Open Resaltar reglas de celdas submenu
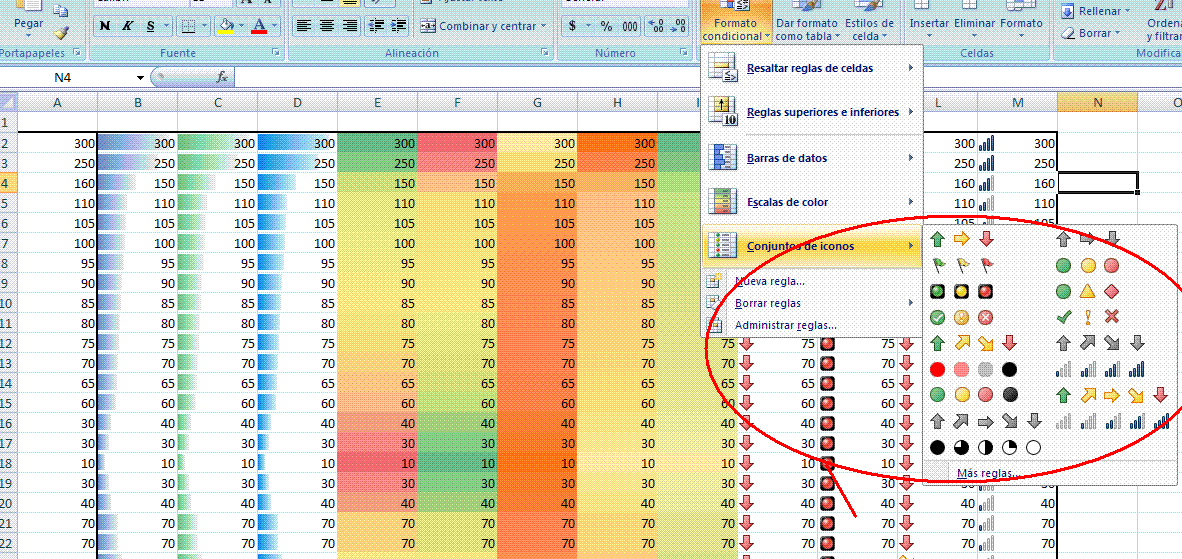Viewport: 1182px width, 559px height. (x=811, y=68)
